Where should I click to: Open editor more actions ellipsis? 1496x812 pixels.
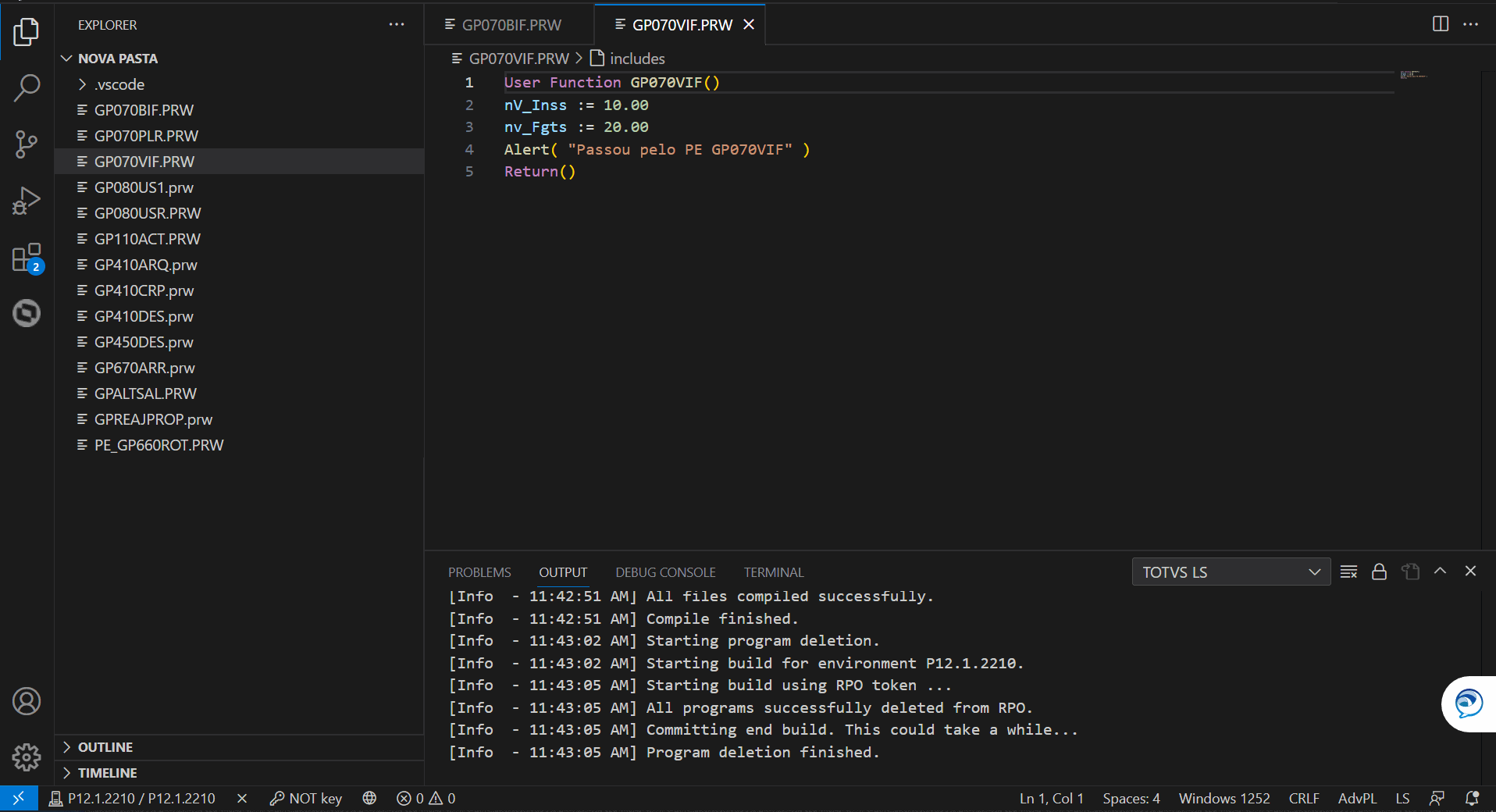(1471, 24)
